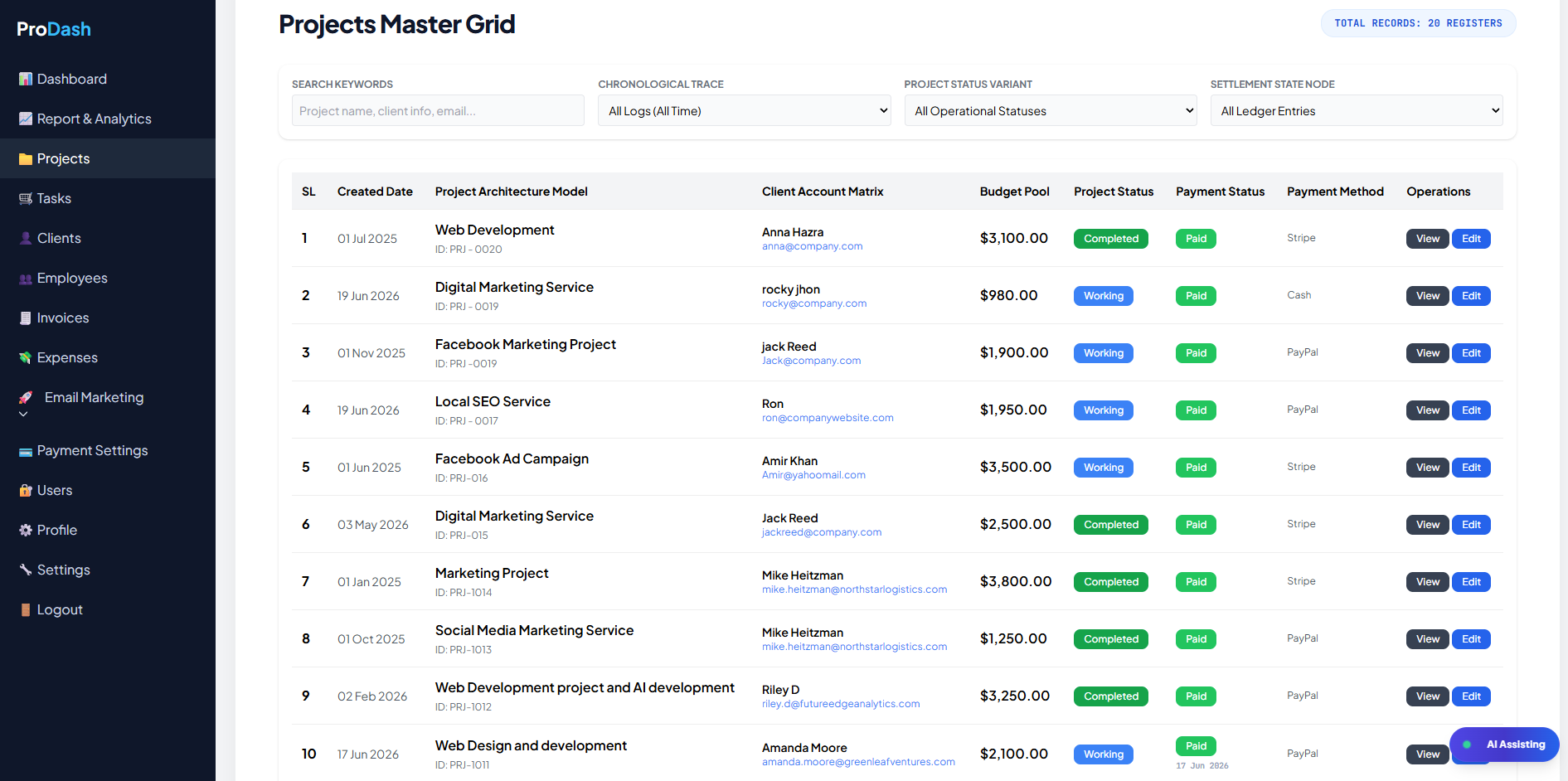The image size is (1568, 781).
Task: Click the 02 Feb 2026 date cell
Action: pyautogui.click(x=372, y=696)
